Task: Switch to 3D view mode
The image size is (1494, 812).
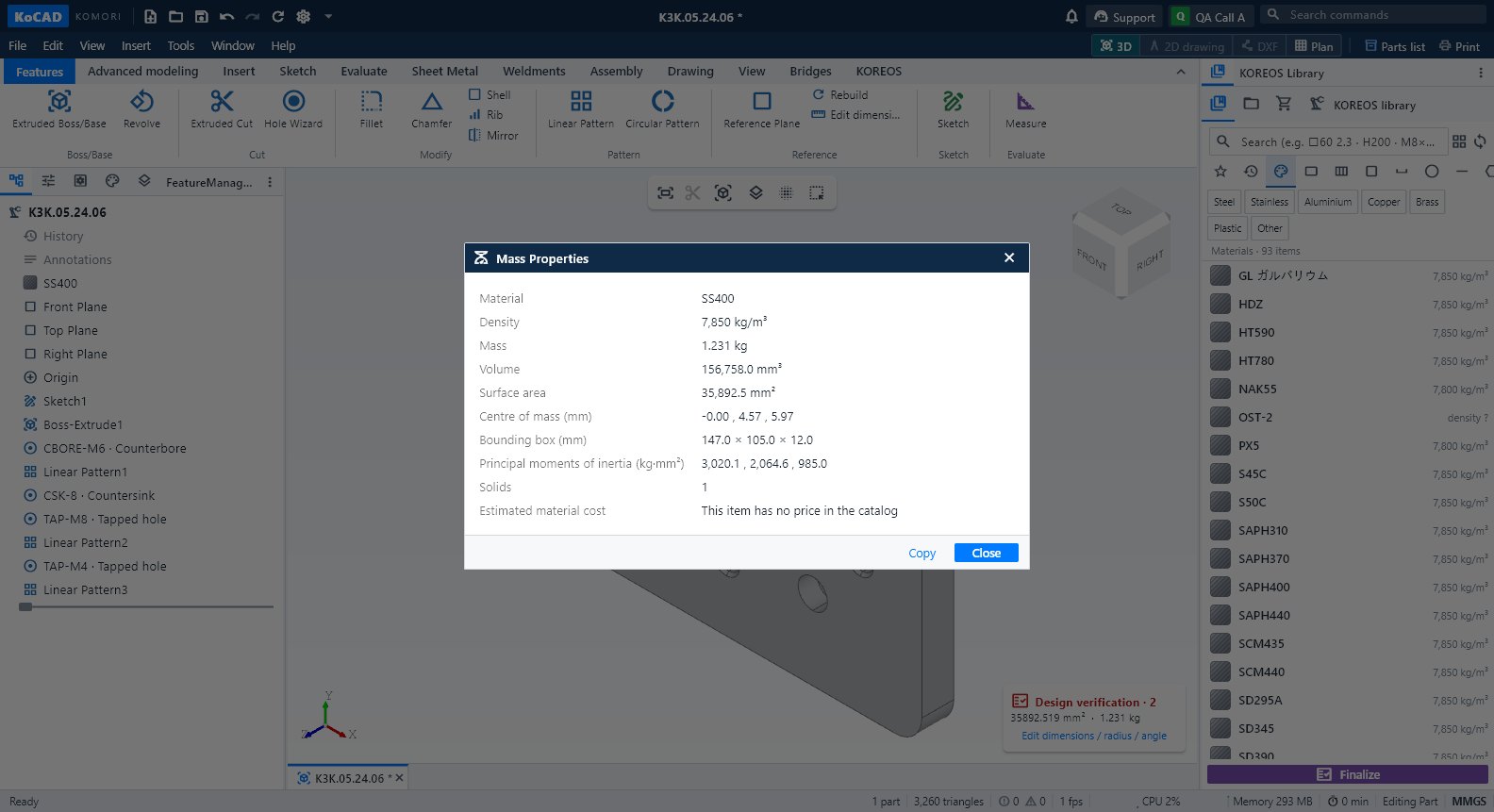Action: [x=1116, y=46]
